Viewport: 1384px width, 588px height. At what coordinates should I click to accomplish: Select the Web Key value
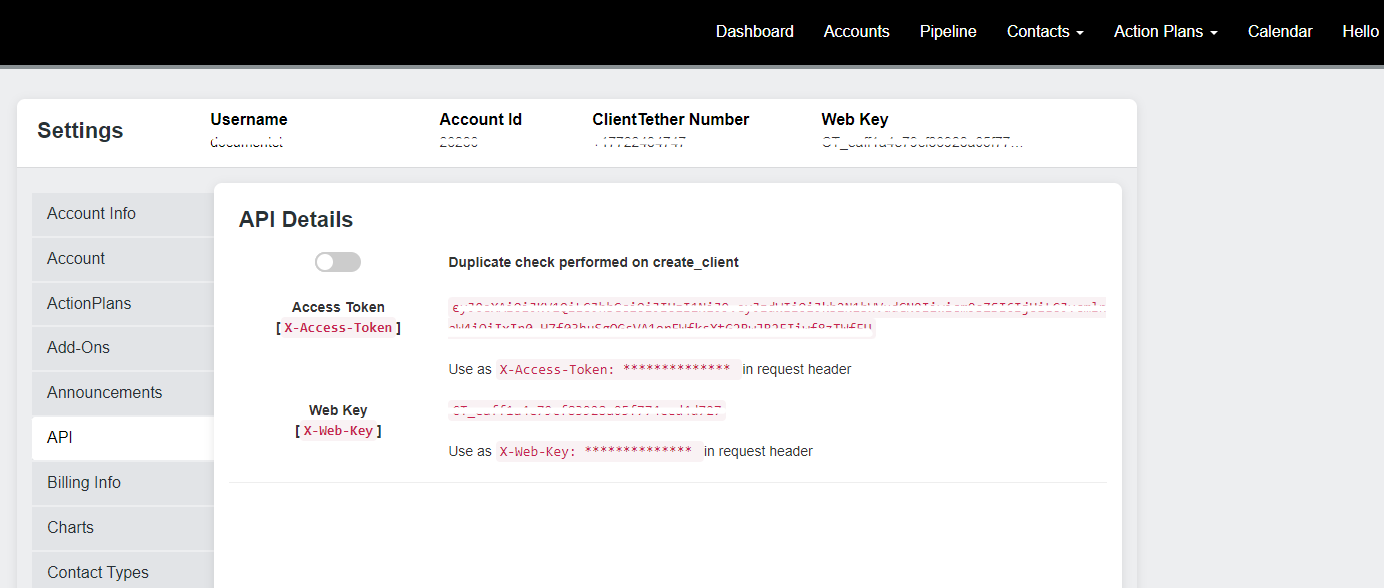587,410
